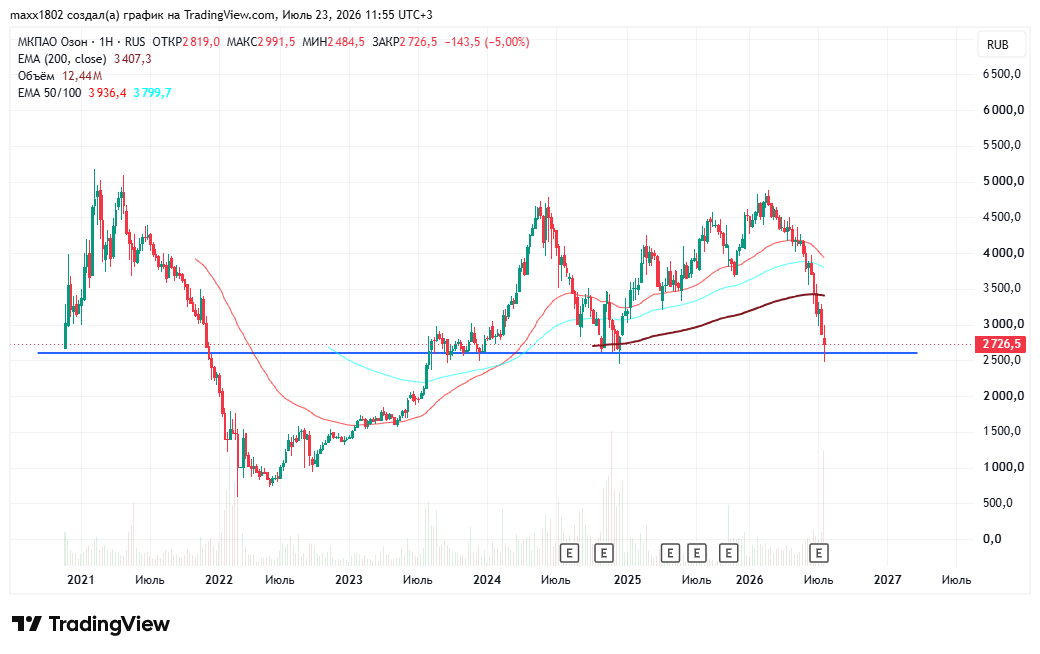Click the 2021 time axis label

point(81,580)
